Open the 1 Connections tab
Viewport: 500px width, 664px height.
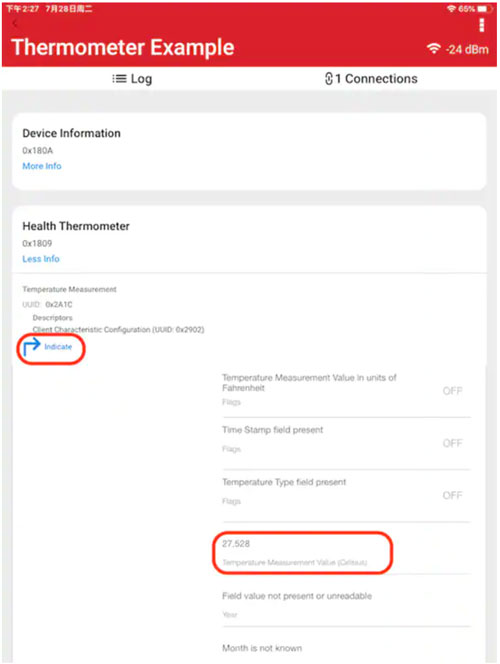pos(371,79)
